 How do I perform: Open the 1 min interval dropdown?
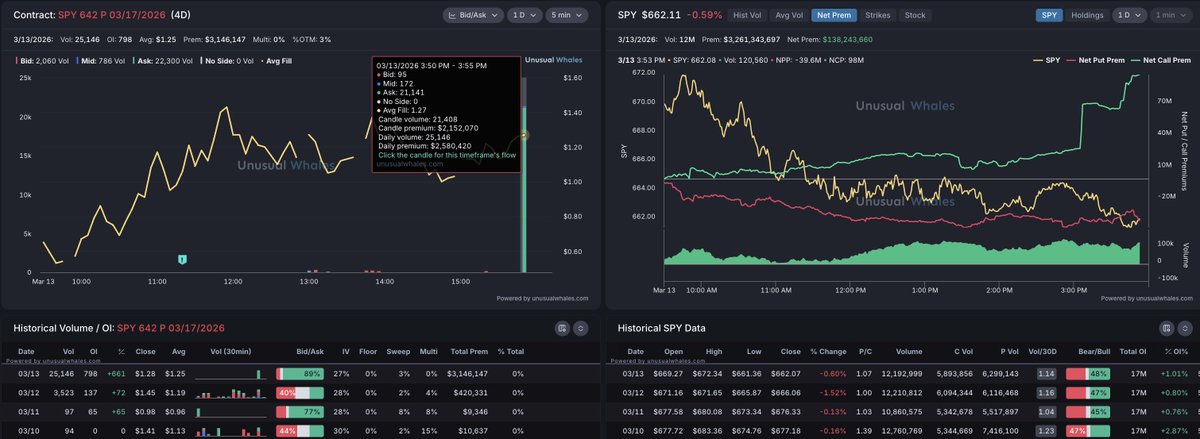point(1172,15)
